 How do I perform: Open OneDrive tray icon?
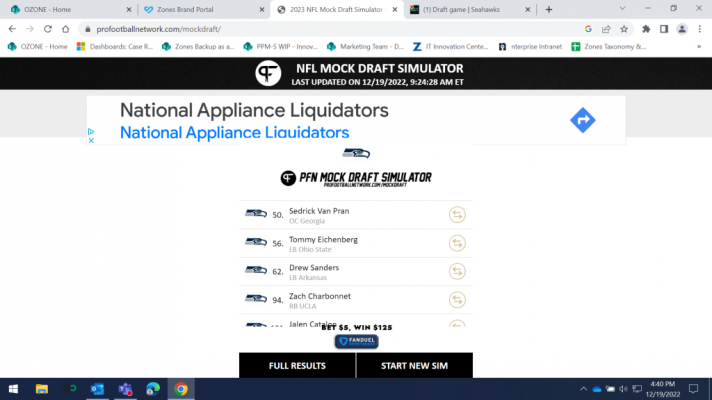pyautogui.click(x=597, y=389)
